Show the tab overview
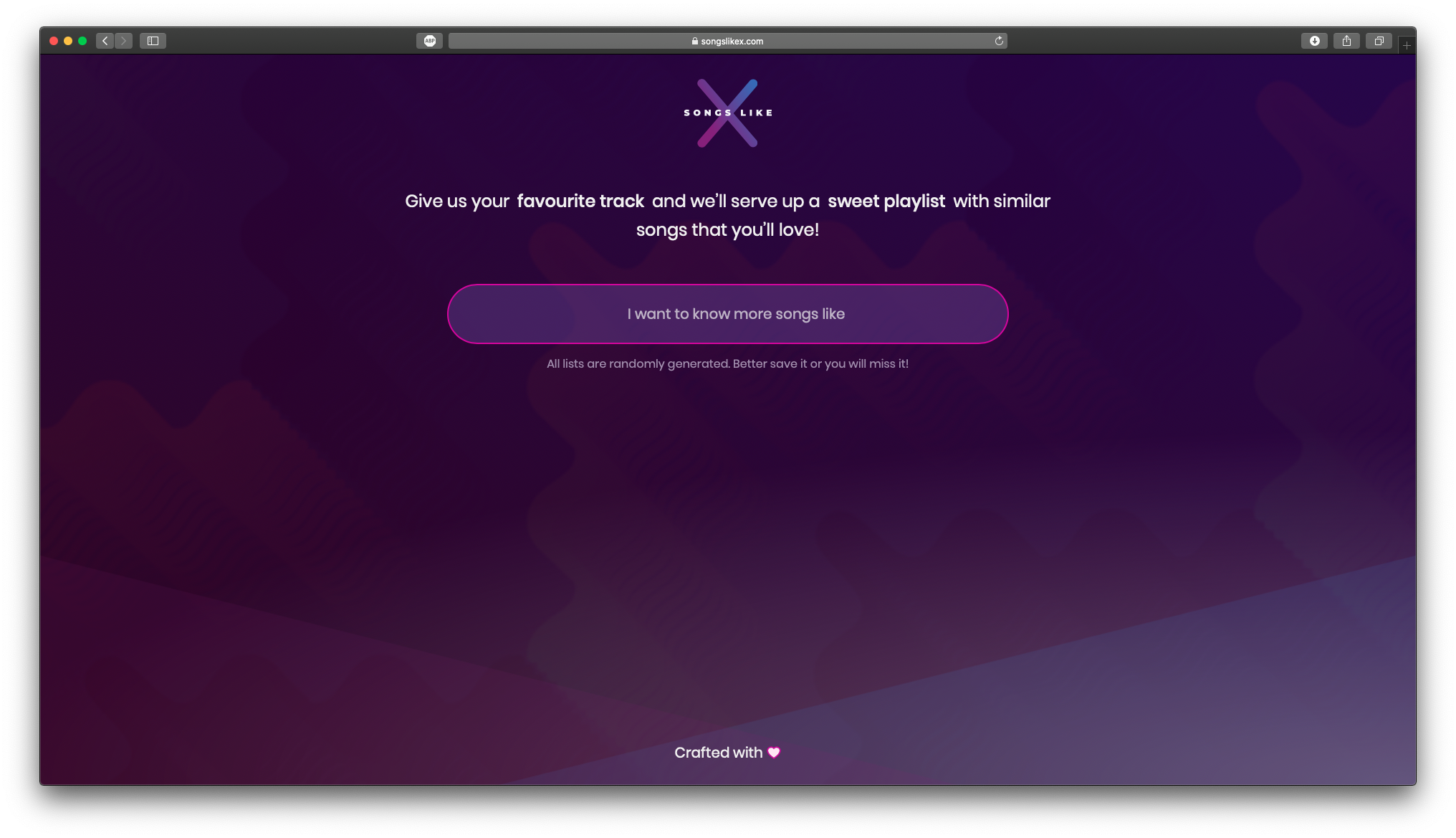Image resolution: width=1456 pixels, height=838 pixels. click(1379, 41)
